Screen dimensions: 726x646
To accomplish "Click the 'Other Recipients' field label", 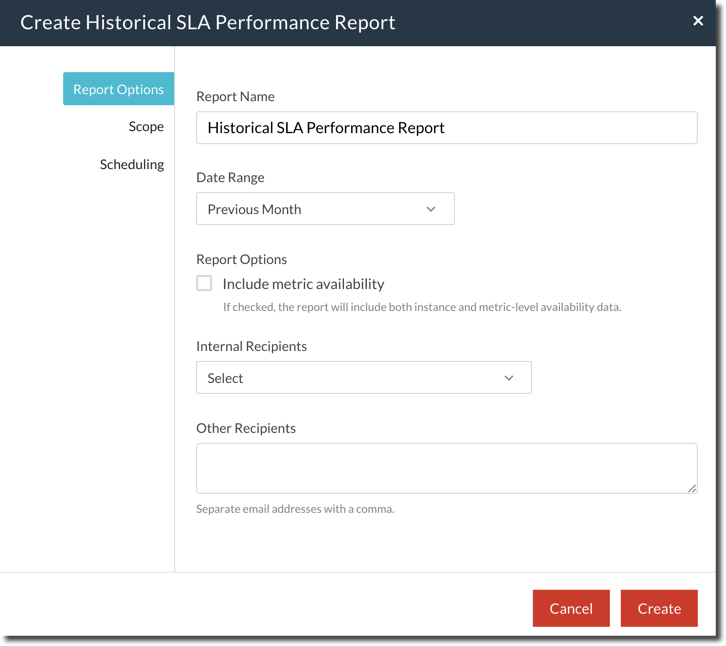I will [246, 428].
